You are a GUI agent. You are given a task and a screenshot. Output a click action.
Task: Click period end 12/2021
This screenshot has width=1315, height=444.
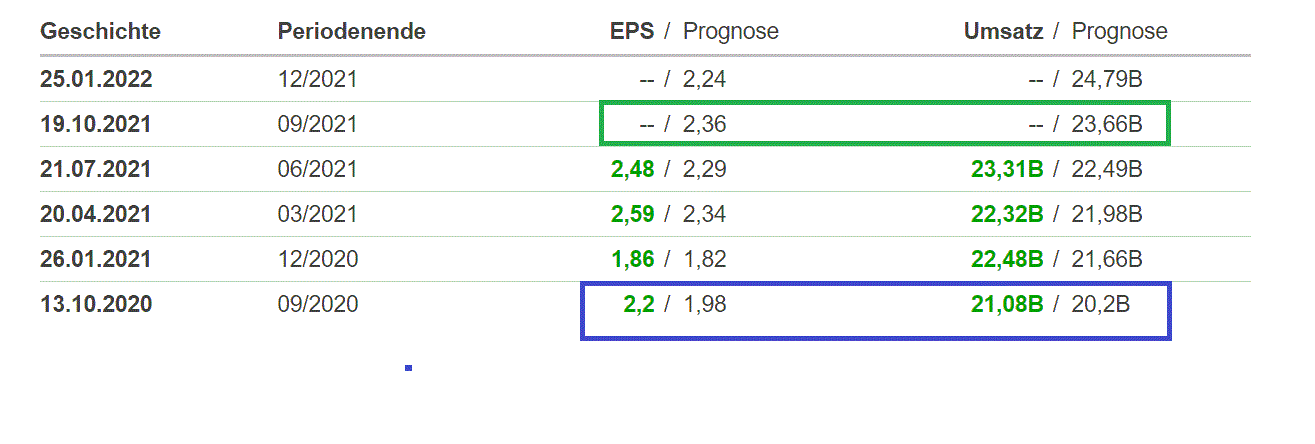317,80
